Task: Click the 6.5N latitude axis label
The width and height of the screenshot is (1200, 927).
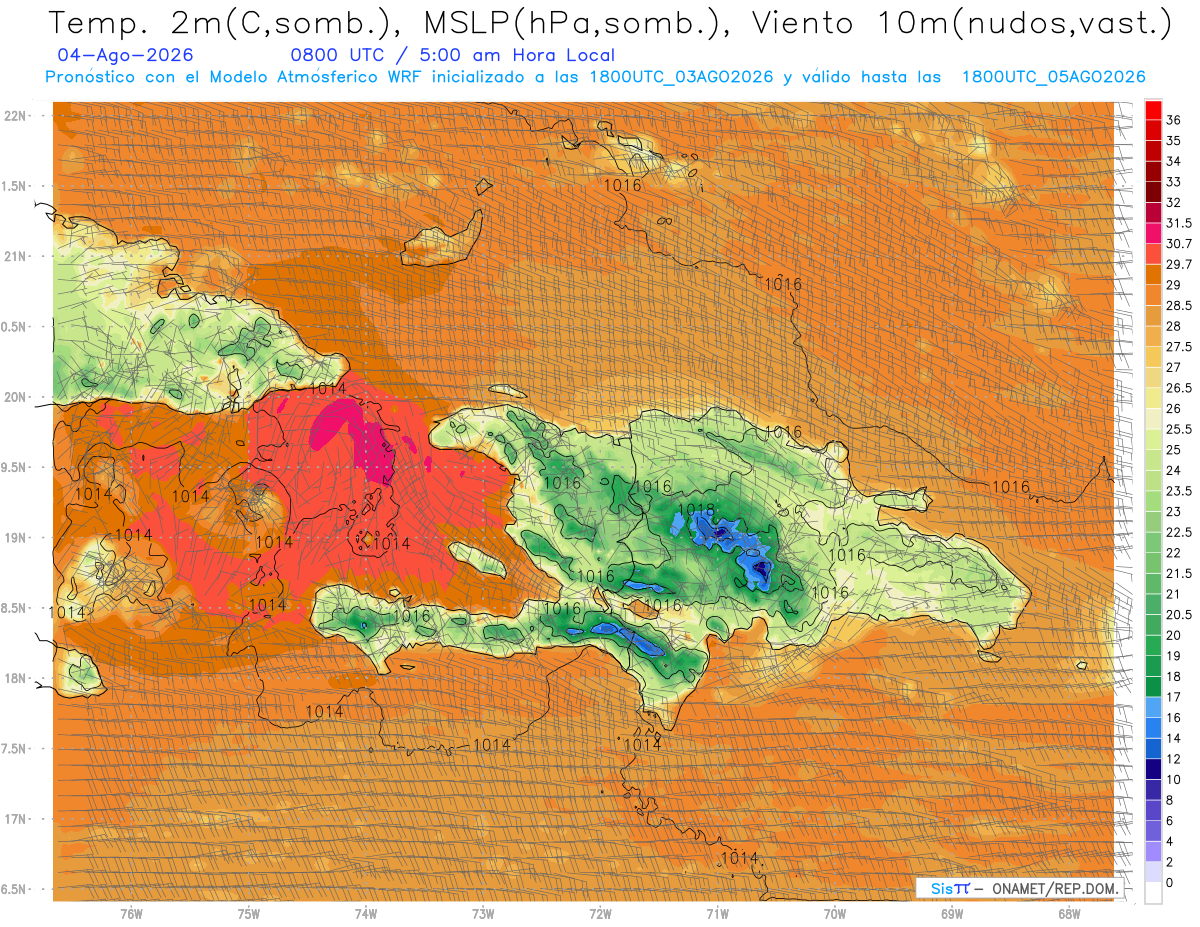Action: 15,889
